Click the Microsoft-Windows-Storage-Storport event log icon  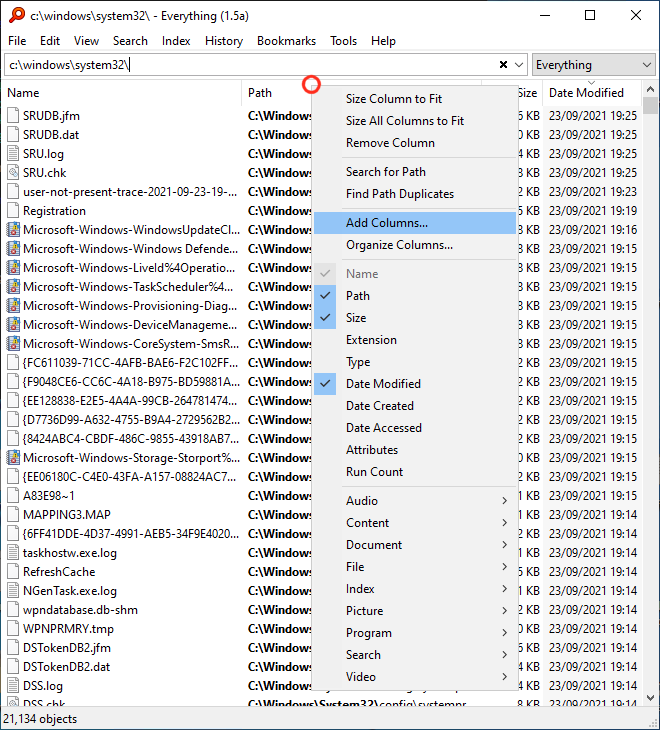(x=13, y=458)
